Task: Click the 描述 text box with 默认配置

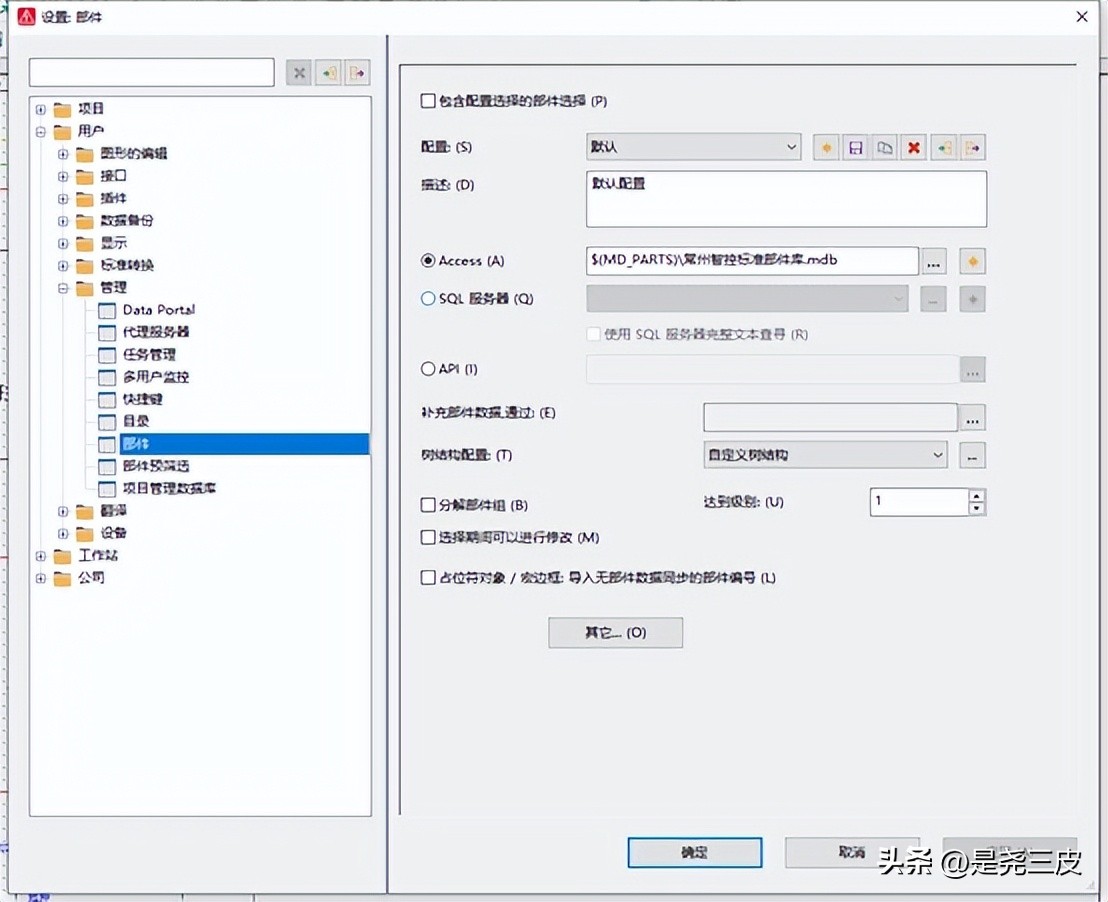Action: (786, 199)
